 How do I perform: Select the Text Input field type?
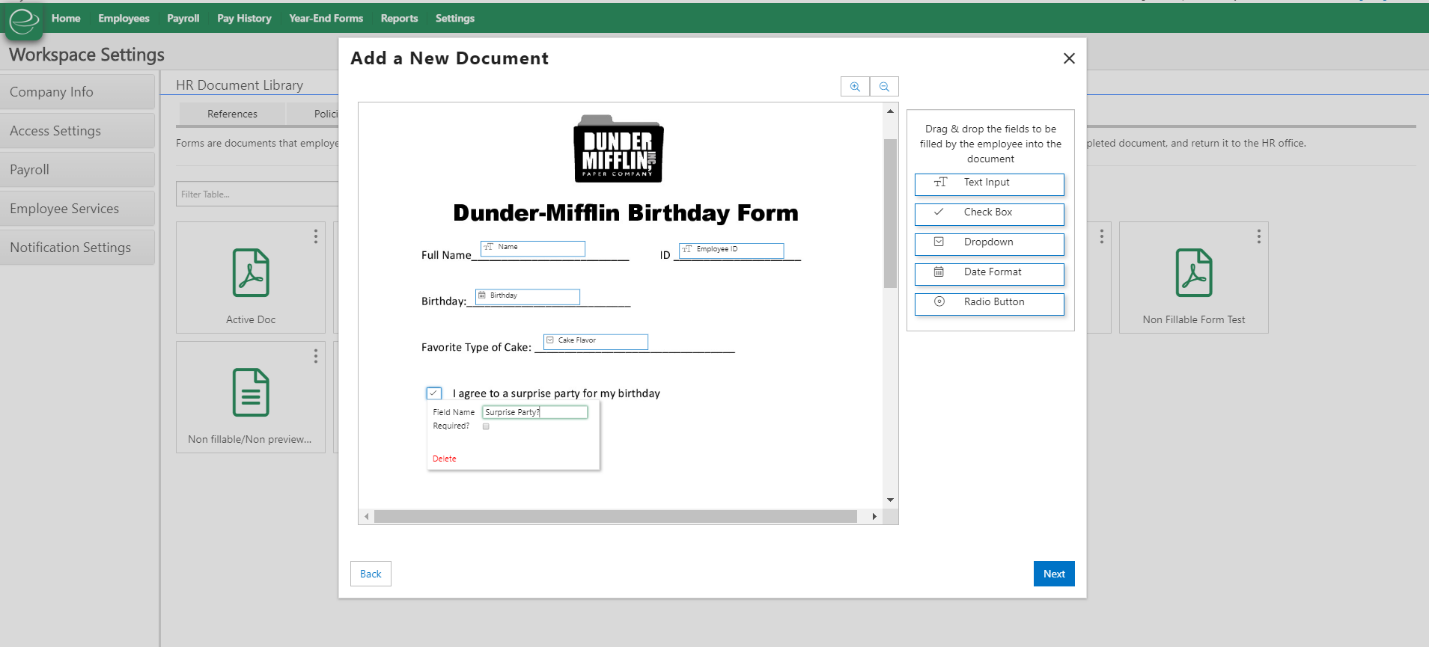click(x=989, y=183)
